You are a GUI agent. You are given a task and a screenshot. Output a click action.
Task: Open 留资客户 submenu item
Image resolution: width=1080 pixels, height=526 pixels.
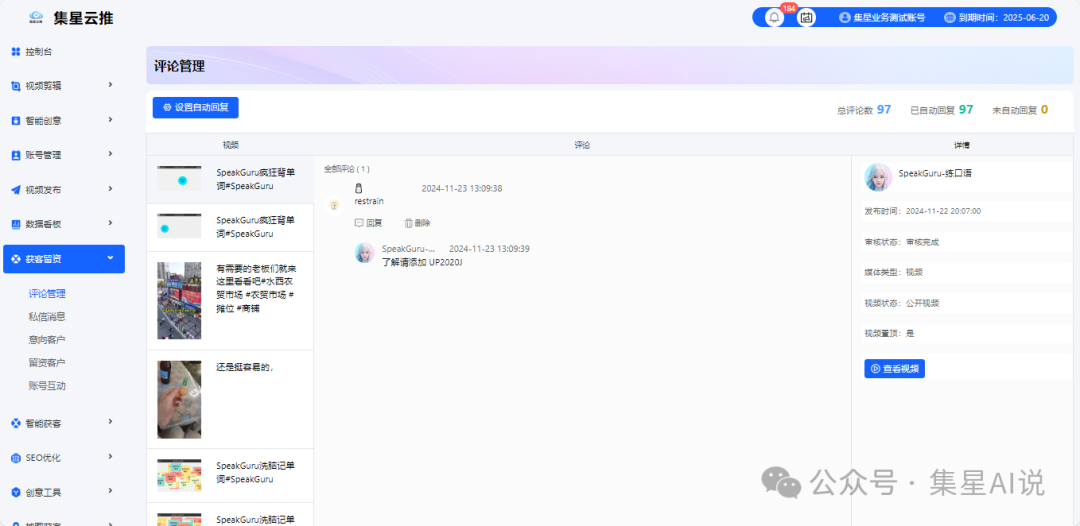[x=47, y=362]
